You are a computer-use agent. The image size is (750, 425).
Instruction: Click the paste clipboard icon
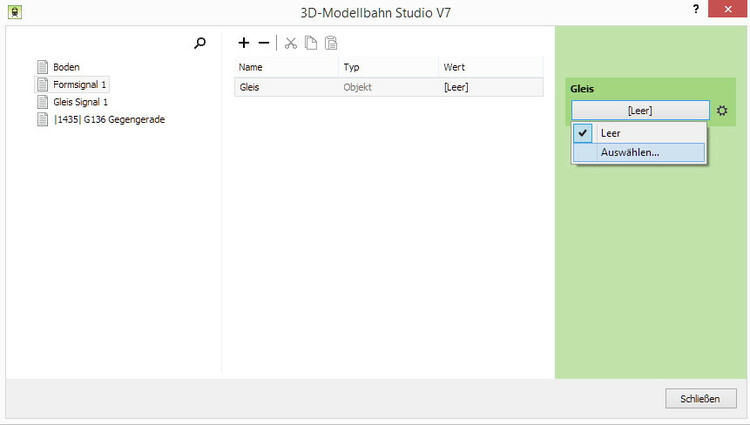[x=331, y=43]
